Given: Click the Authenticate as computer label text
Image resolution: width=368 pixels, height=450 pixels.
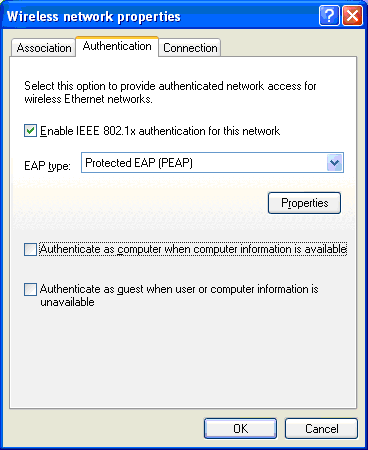Looking at the screenshot, I should 193,249.
